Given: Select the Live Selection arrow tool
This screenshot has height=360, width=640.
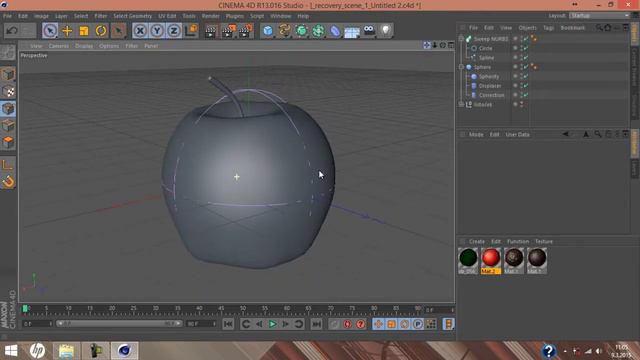Looking at the screenshot, I should point(50,31).
